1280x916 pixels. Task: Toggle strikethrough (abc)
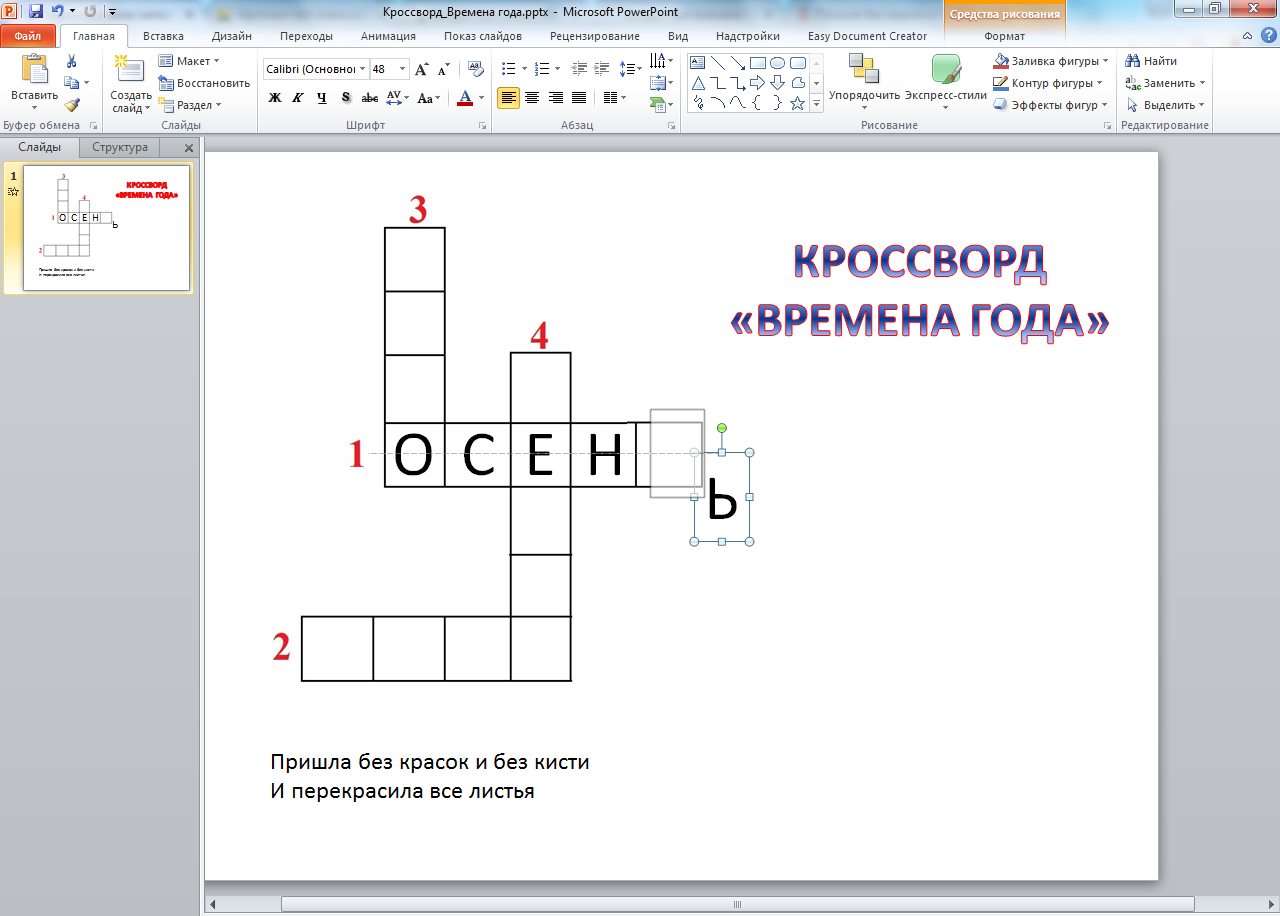370,98
